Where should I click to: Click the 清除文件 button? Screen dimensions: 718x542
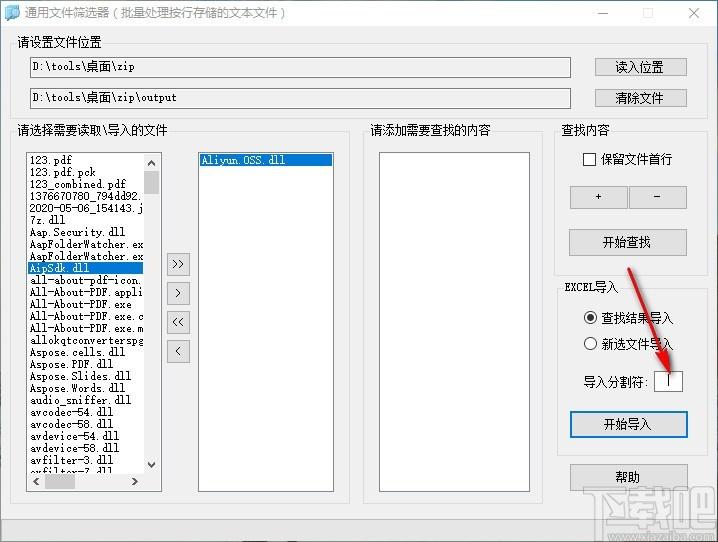641,98
